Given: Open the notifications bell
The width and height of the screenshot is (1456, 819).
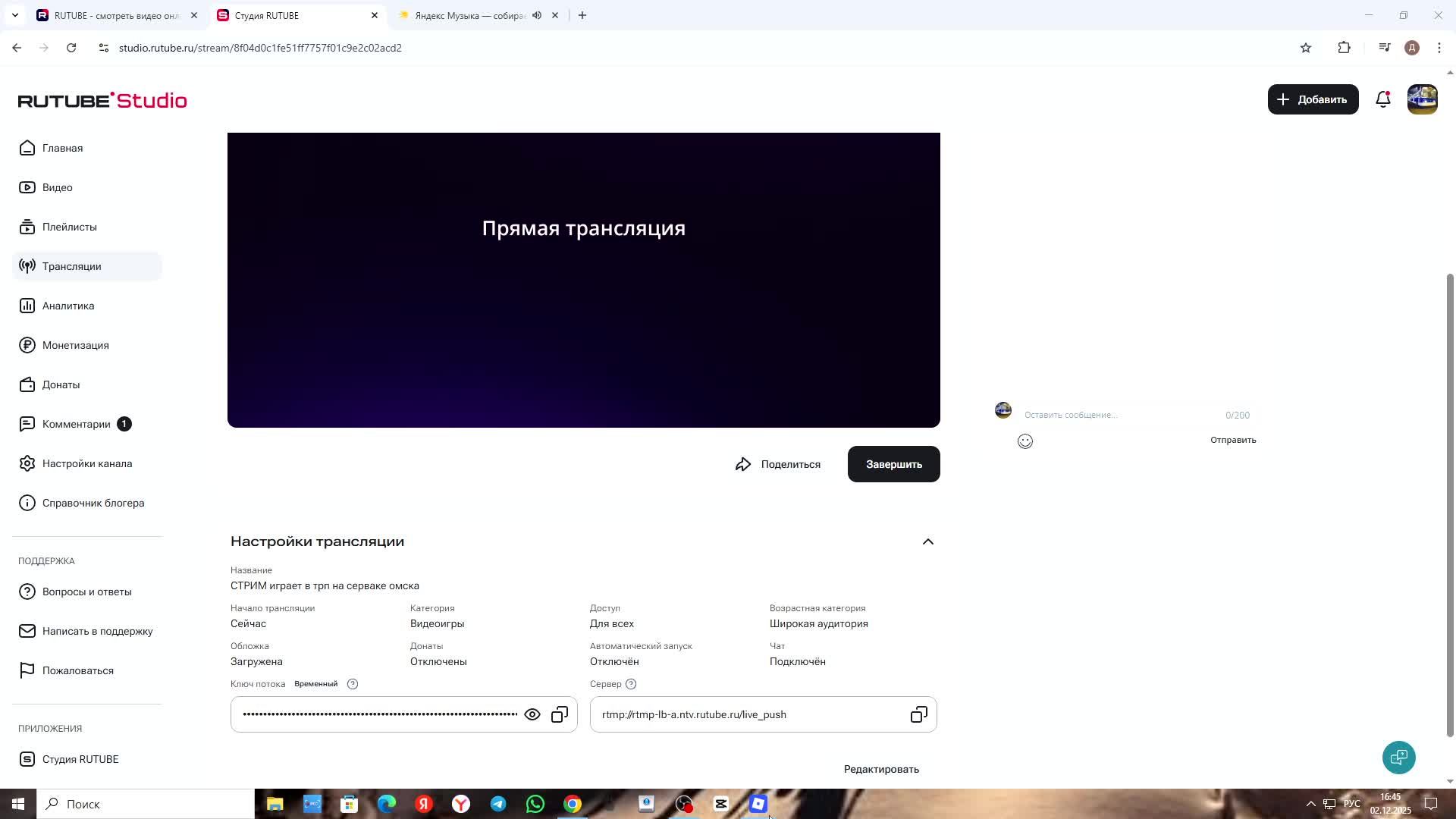Looking at the screenshot, I should coord(1382,99).
